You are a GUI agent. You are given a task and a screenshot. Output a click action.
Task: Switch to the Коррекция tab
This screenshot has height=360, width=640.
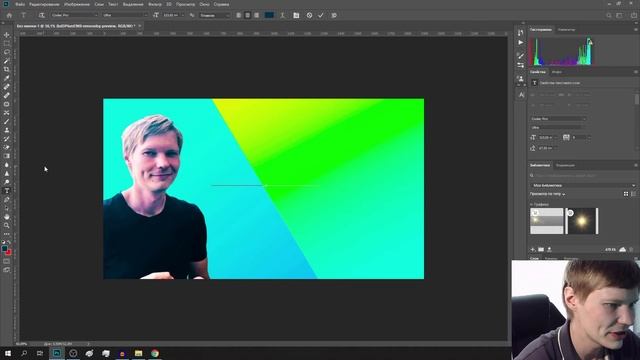click(565, 165)
